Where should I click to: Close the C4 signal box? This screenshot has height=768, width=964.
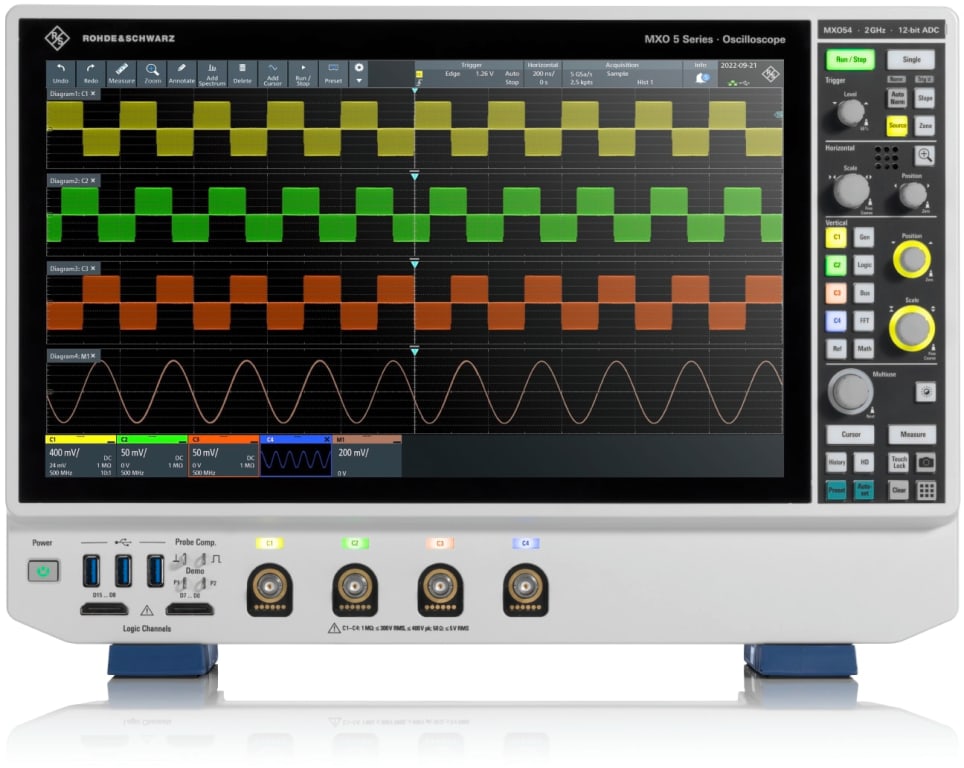point(326,440)
